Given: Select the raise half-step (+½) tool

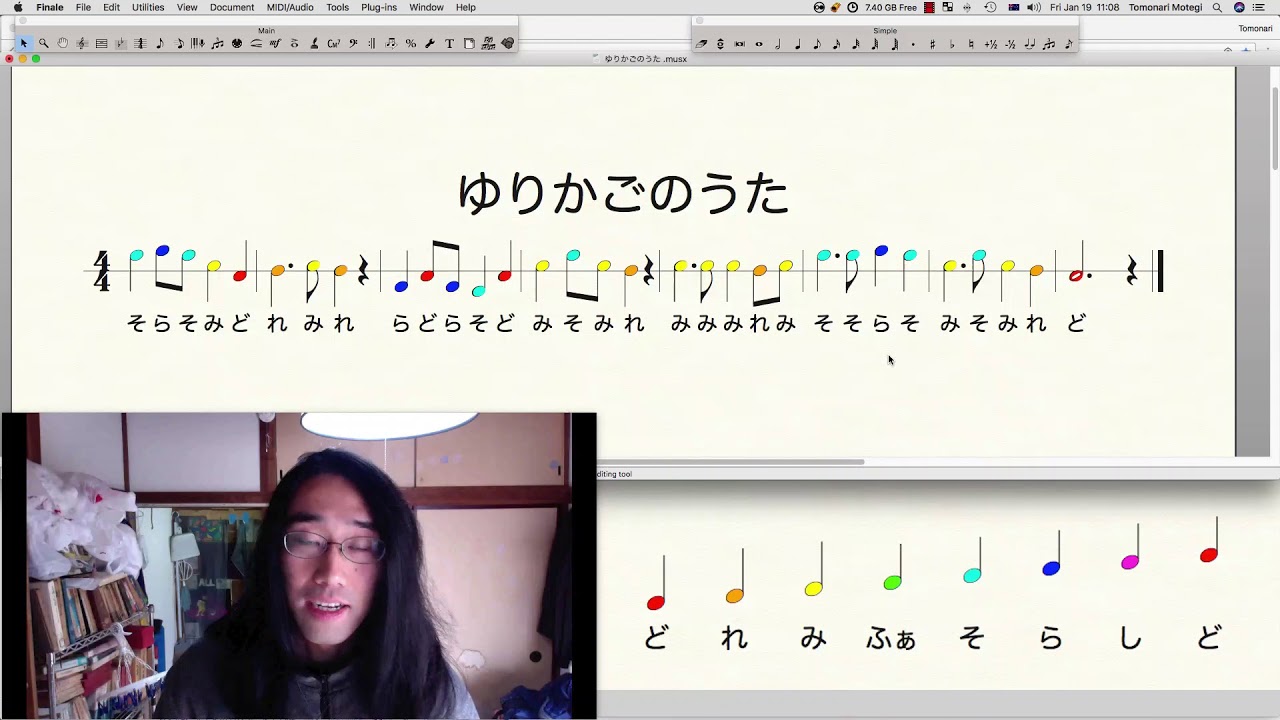Looking at the screenshot, I should coord(991,44).
